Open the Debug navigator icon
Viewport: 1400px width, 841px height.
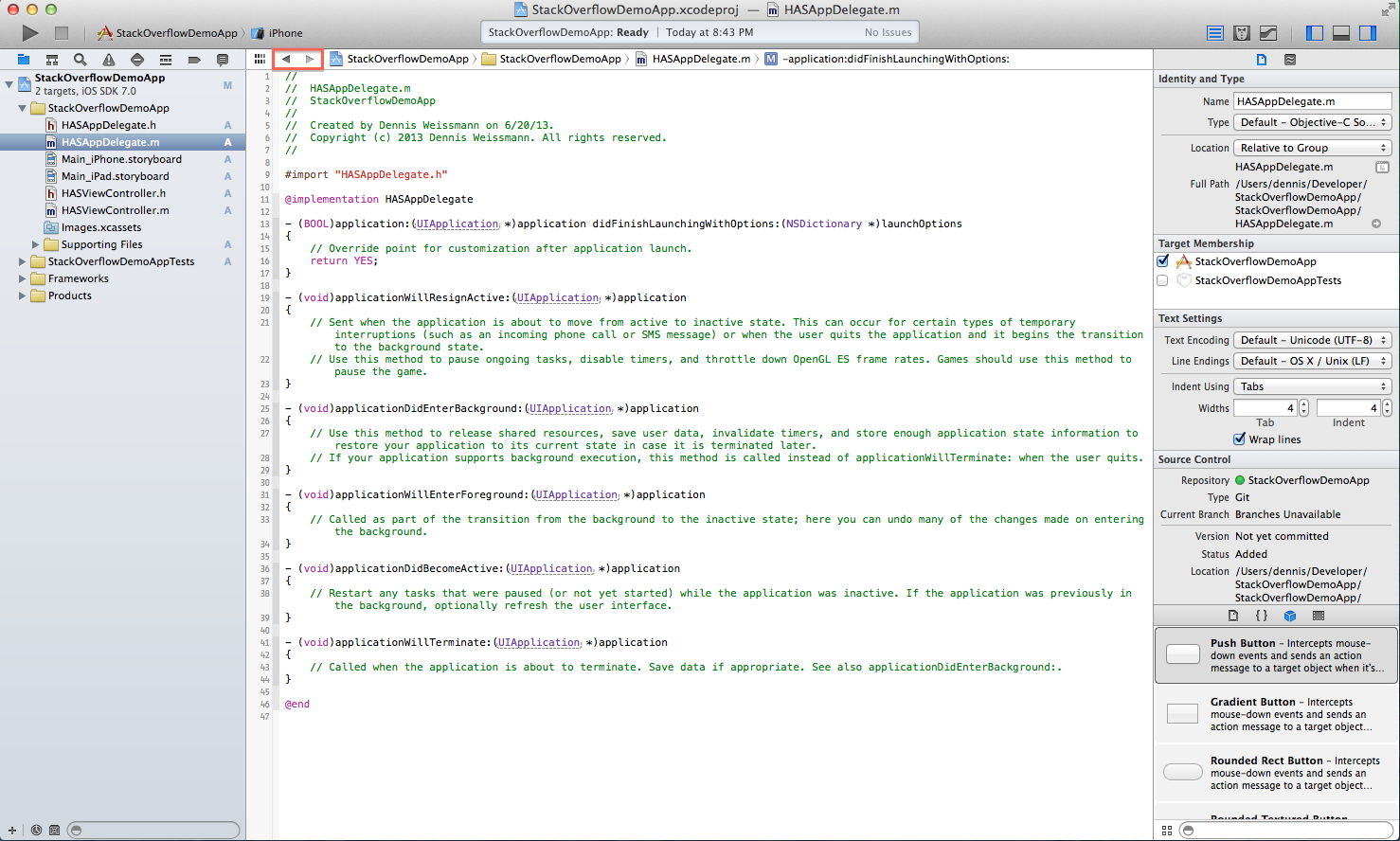point(166,60)
